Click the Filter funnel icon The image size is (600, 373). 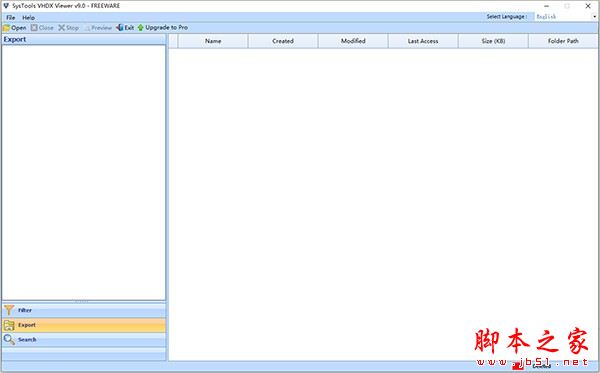click(9, 310)
